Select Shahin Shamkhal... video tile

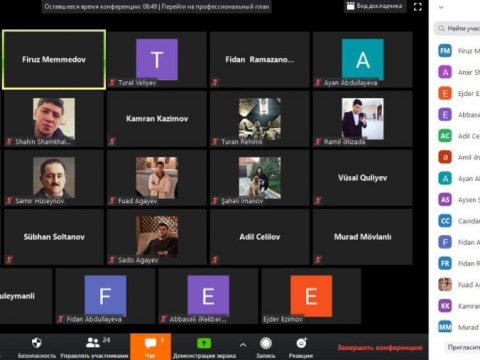(x=54, y=119)
